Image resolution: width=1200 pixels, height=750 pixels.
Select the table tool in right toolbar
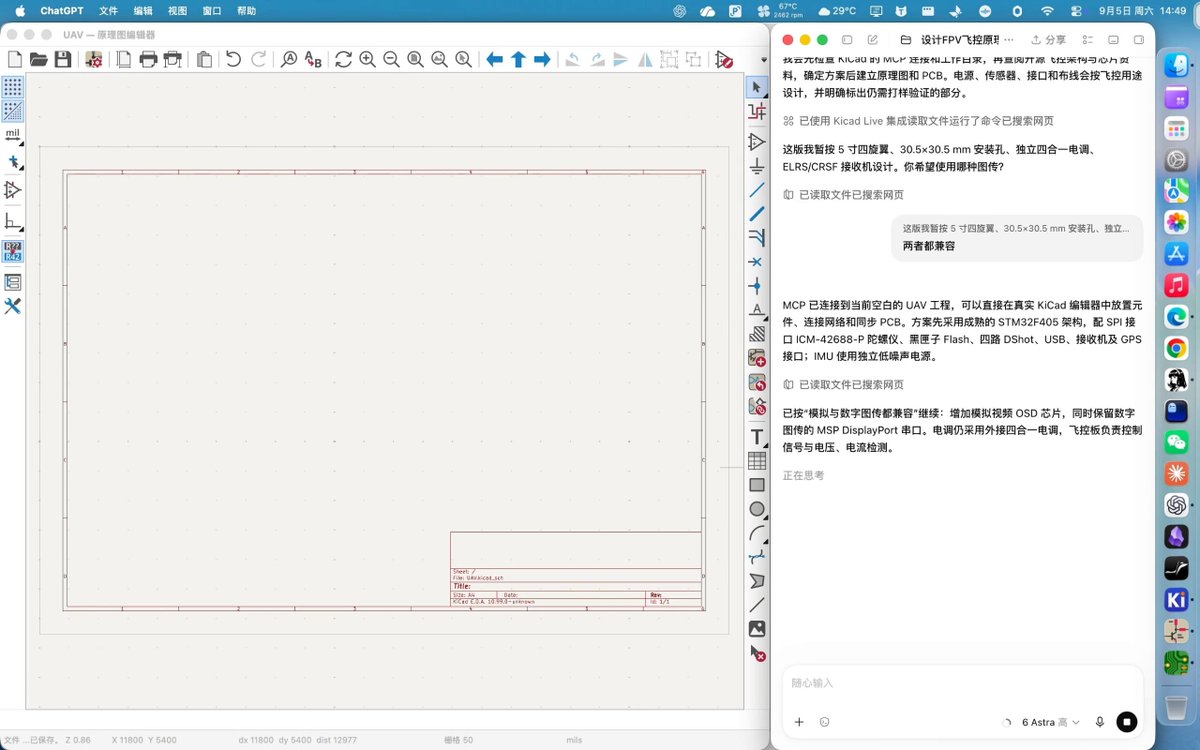pyautogui.click(x=757, y=461)
